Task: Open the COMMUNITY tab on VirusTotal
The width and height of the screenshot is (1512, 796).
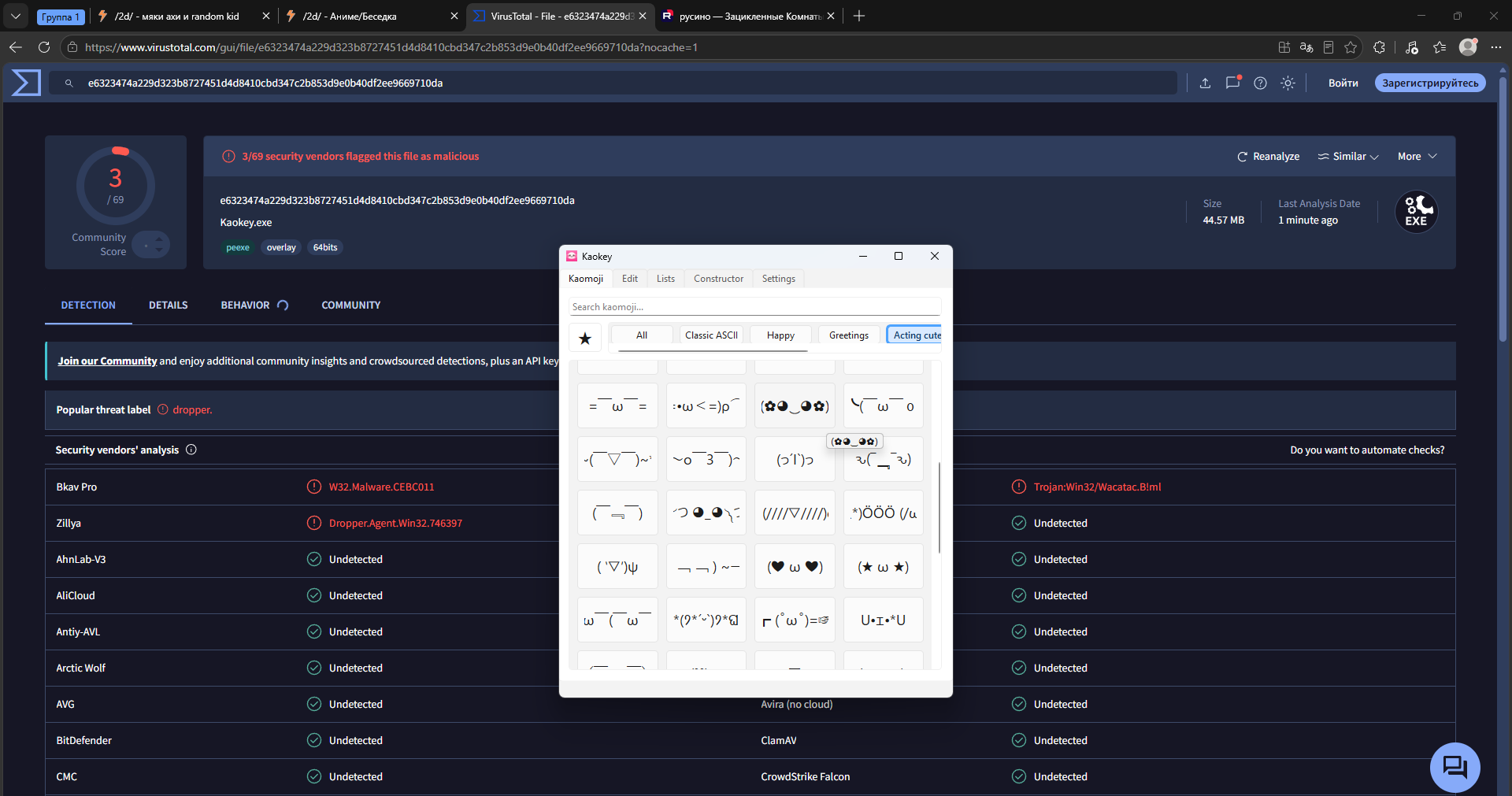Action: click(x=351, y=305)
